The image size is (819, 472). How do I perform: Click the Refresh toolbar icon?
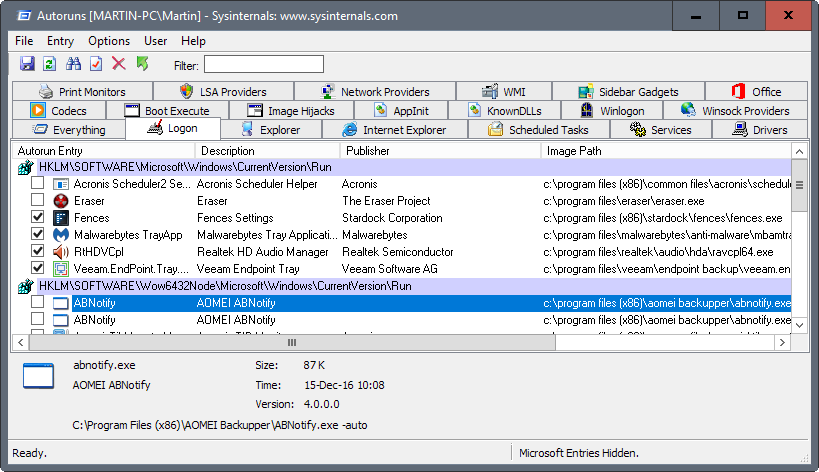click(50, 64)
